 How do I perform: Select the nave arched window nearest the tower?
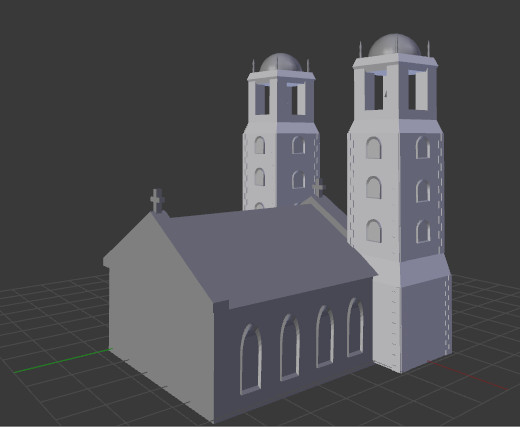355,327
